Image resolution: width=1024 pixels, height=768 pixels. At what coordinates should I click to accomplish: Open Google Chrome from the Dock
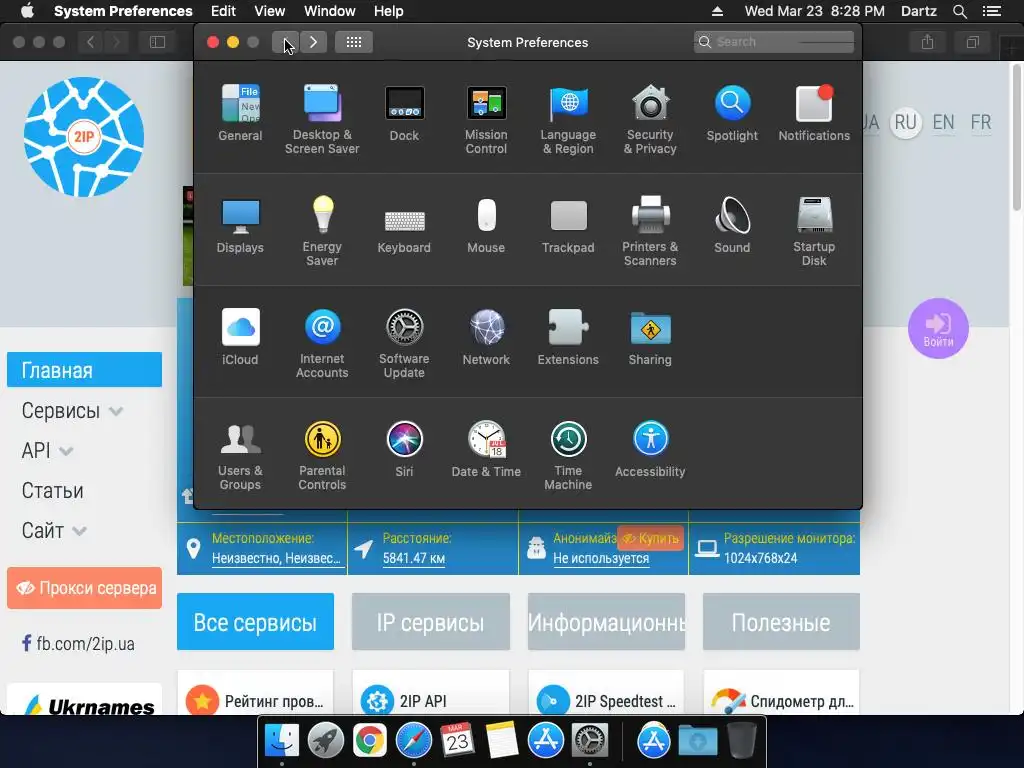(x=370, y=741)
